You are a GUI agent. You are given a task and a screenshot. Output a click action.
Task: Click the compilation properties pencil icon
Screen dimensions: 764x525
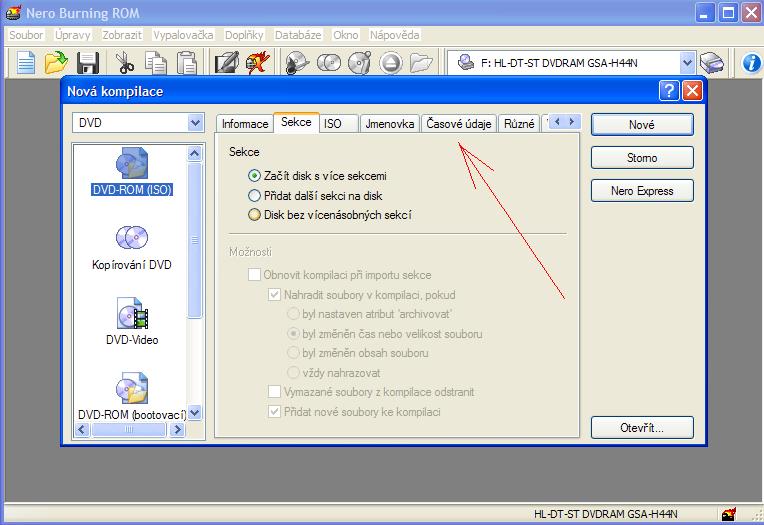coord(227,63)
